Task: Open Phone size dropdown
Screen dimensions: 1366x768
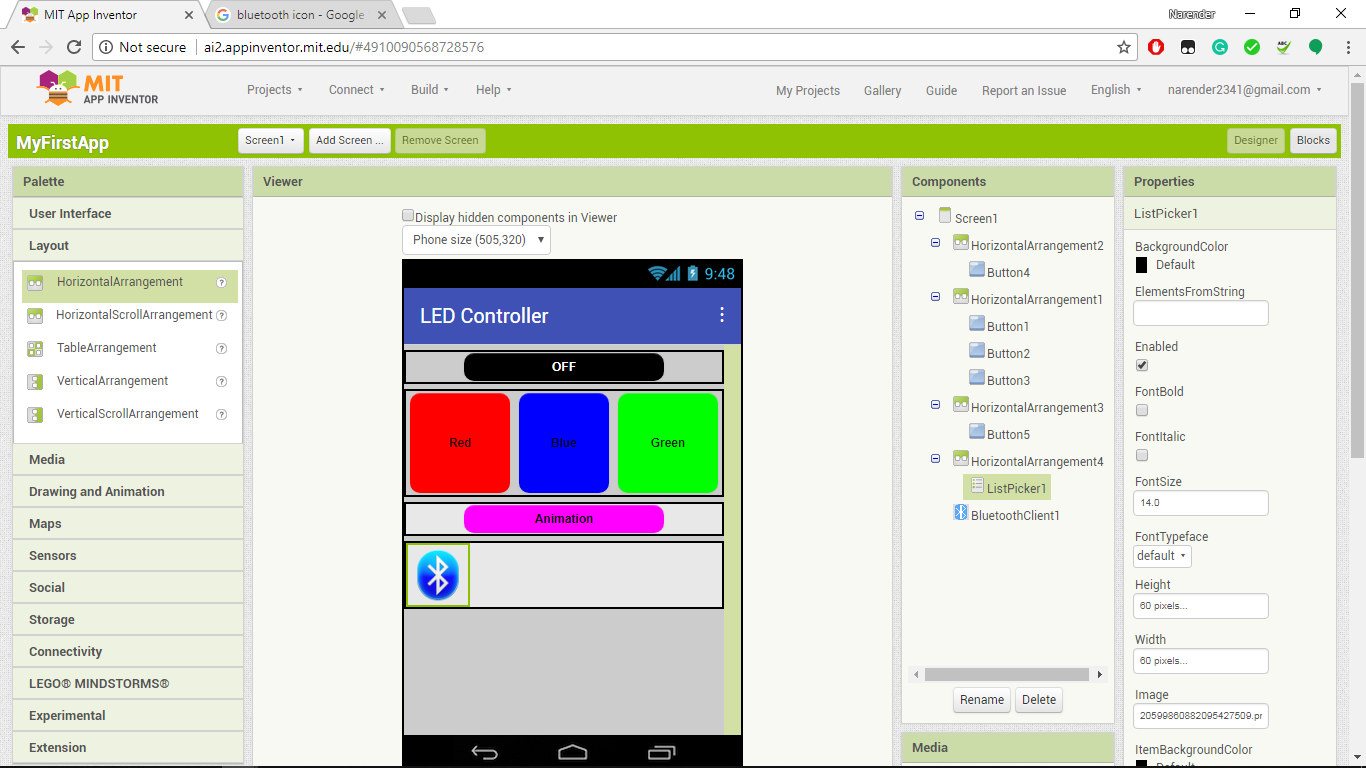Action: (476, 240)
